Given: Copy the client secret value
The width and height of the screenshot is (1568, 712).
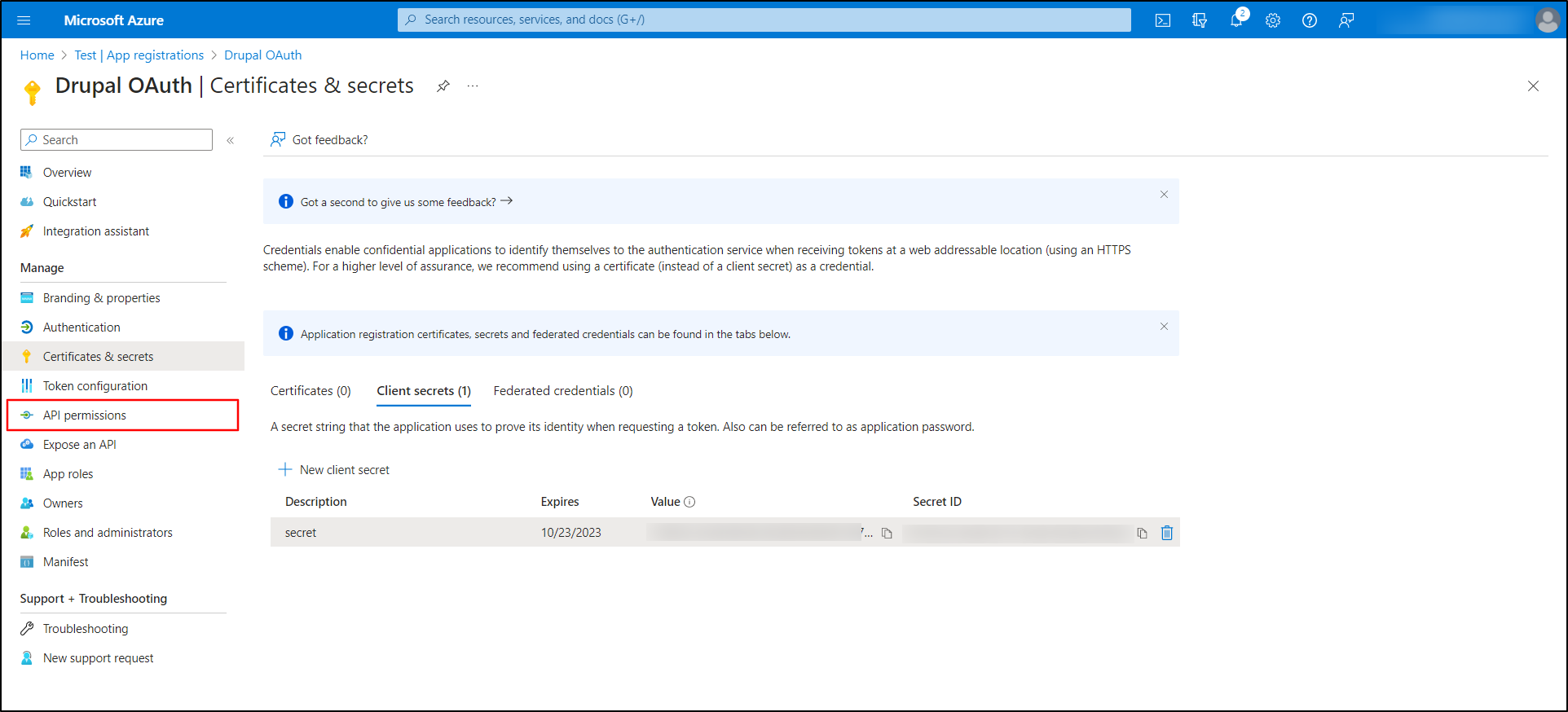Looking at the screenshot, I should coord(888,534).
